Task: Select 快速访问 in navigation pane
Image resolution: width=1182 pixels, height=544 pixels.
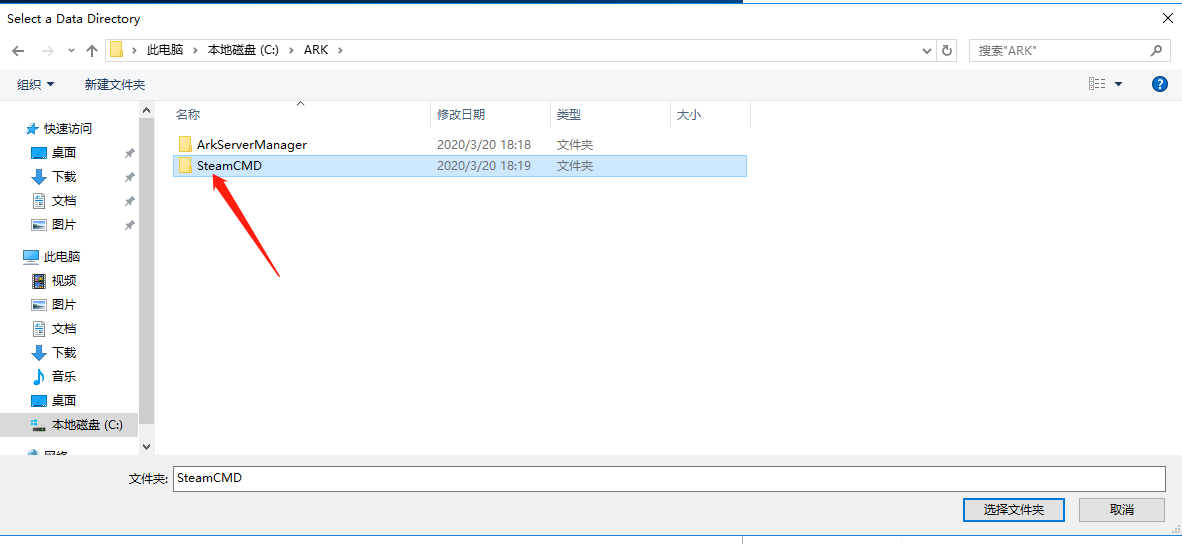Action: pyautogui.click(x=68, y=129)
